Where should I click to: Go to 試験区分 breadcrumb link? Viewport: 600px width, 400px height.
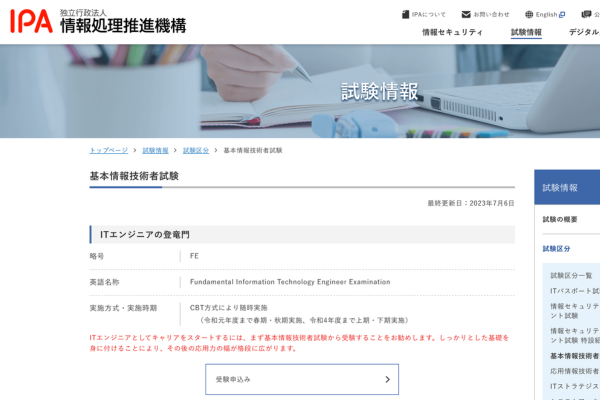[x=196, y=150]
